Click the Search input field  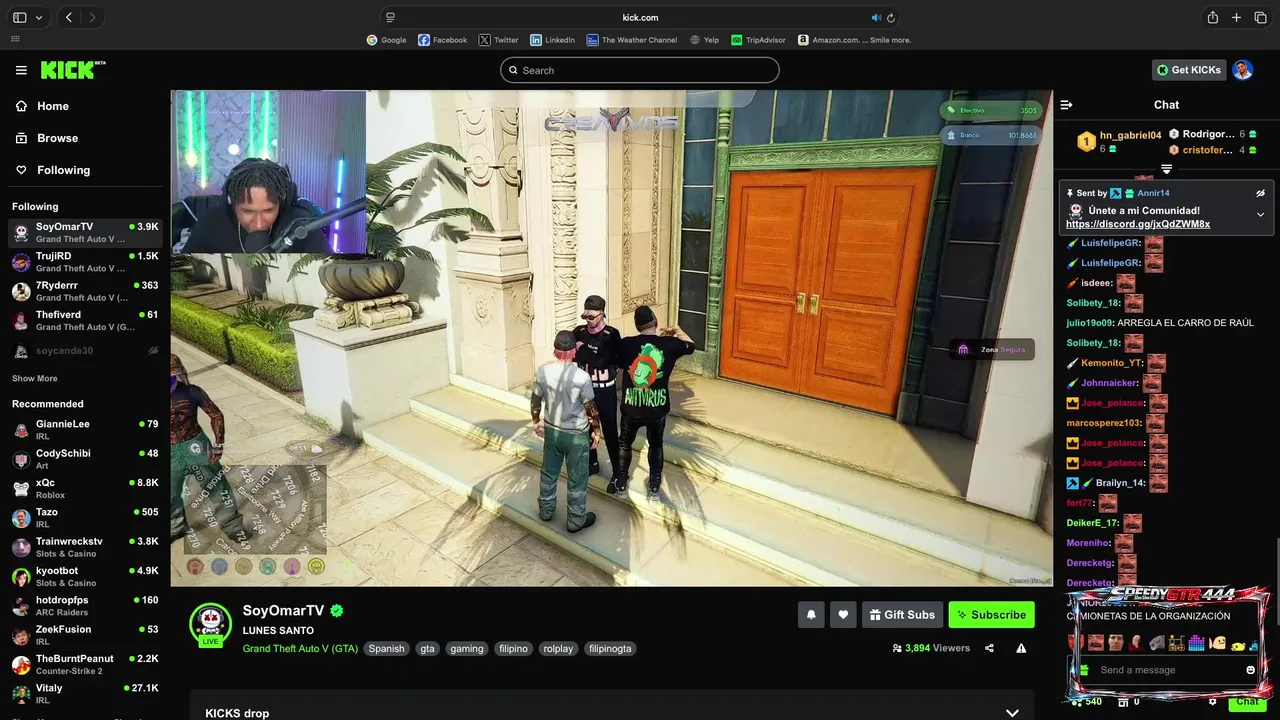click(x=640, y=70)
